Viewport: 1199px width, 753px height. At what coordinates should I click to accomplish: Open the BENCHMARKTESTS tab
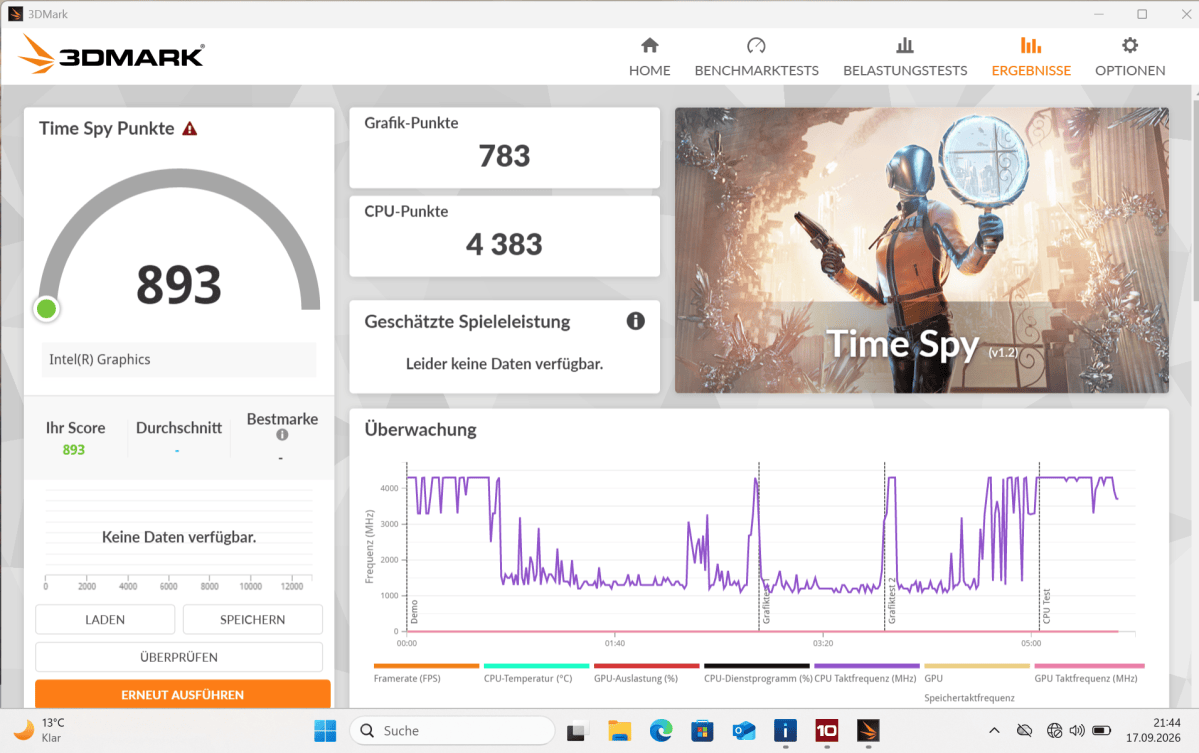(756, 57)
